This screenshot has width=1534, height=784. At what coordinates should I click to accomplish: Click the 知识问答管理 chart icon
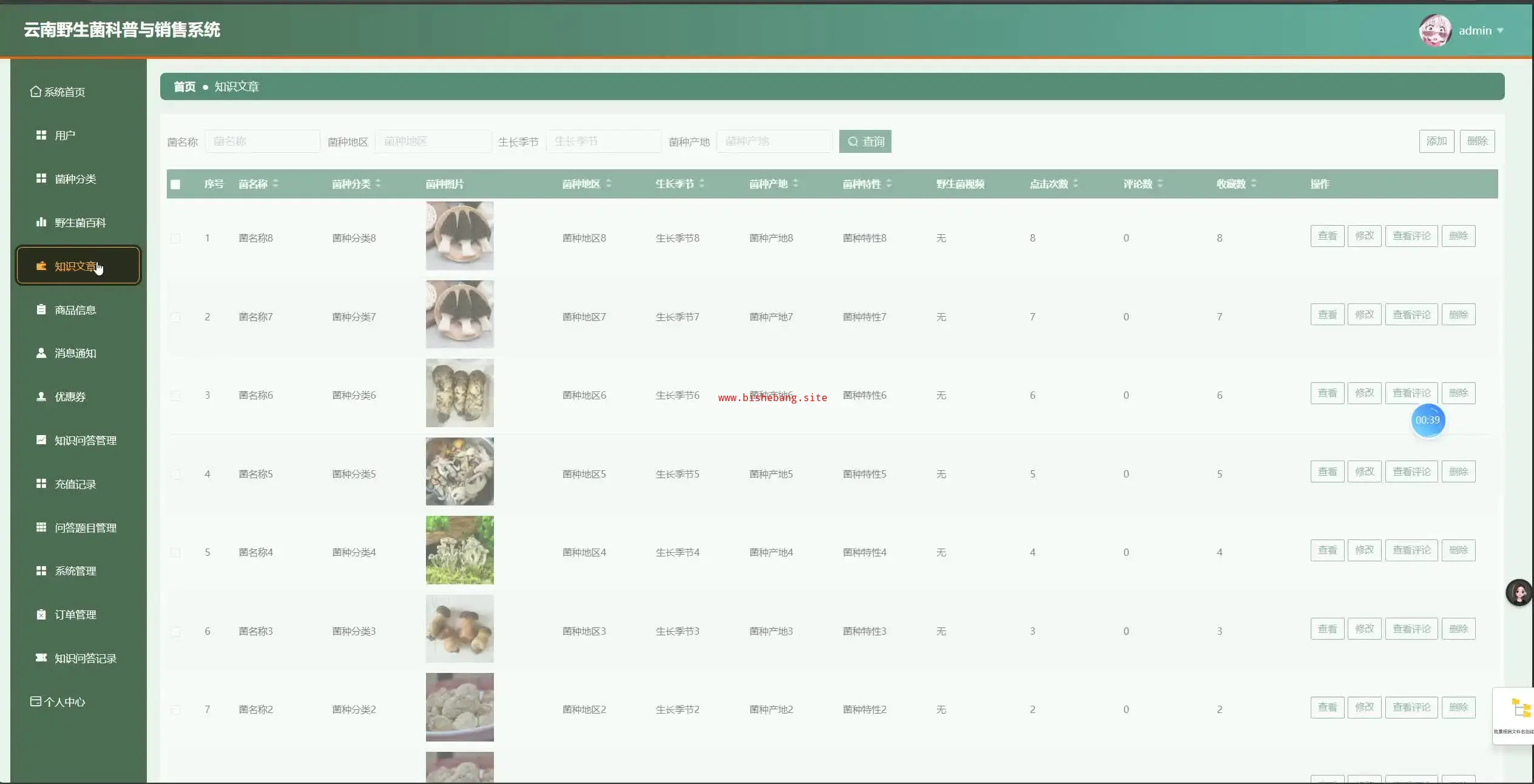[41, 440]
